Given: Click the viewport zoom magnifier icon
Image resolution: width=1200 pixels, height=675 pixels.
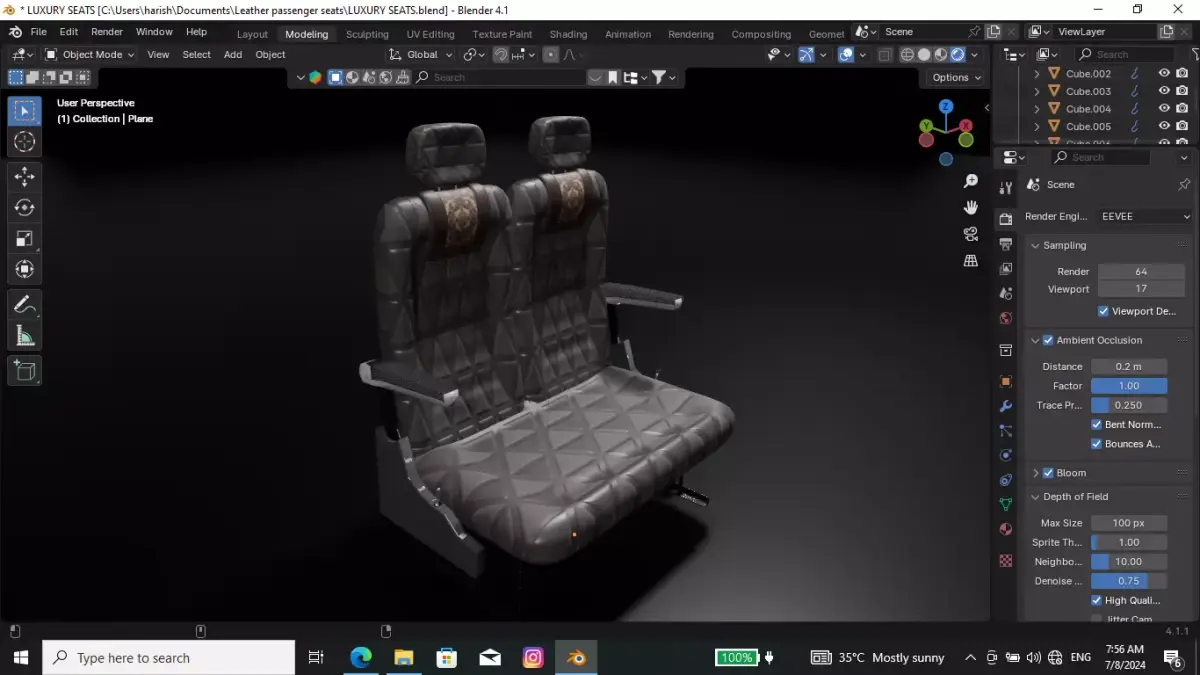Looking at the screenshot, I should point(970,181).
